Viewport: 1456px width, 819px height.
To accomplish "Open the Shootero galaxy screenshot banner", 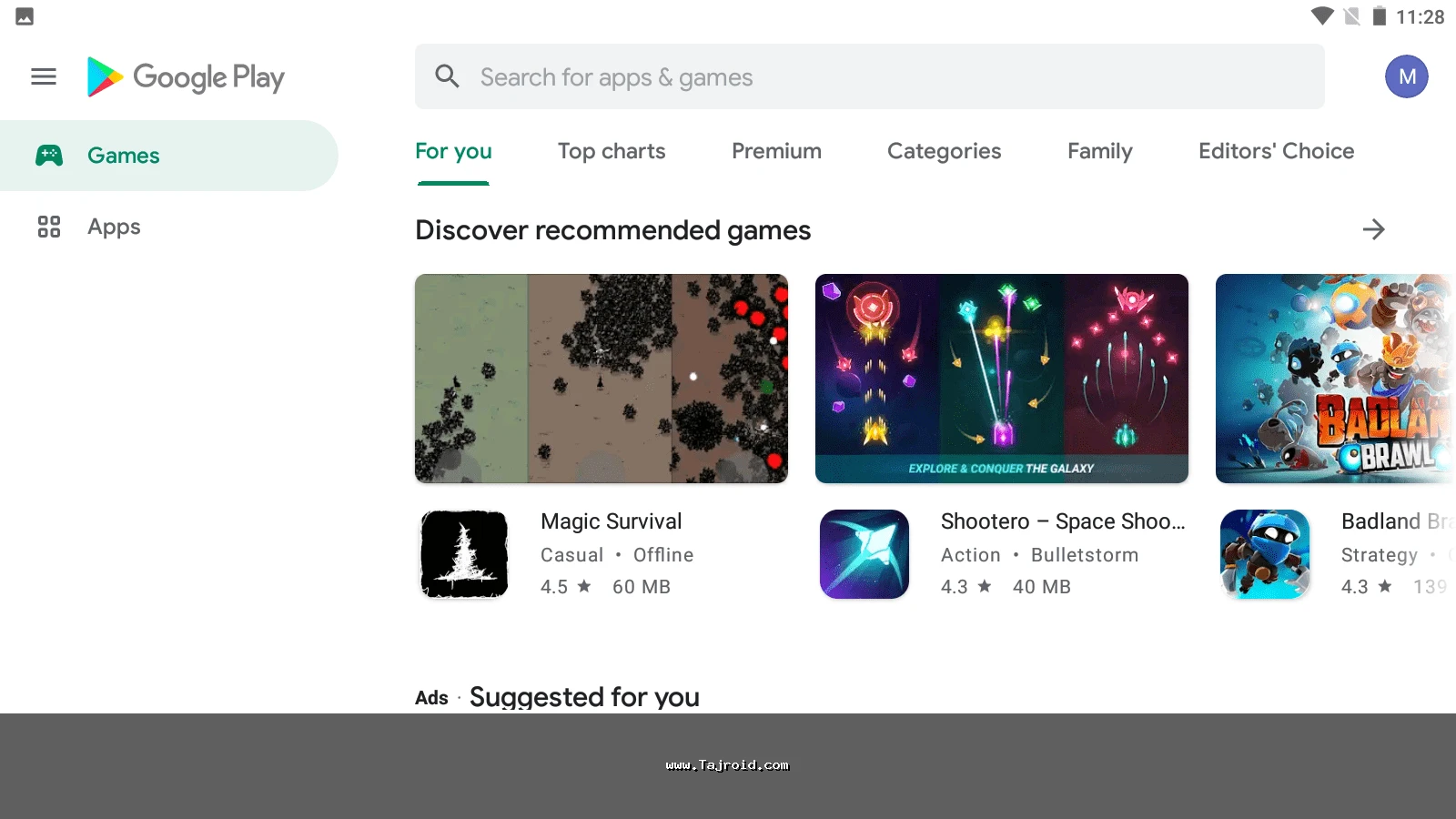I will tap(1002, 379).
